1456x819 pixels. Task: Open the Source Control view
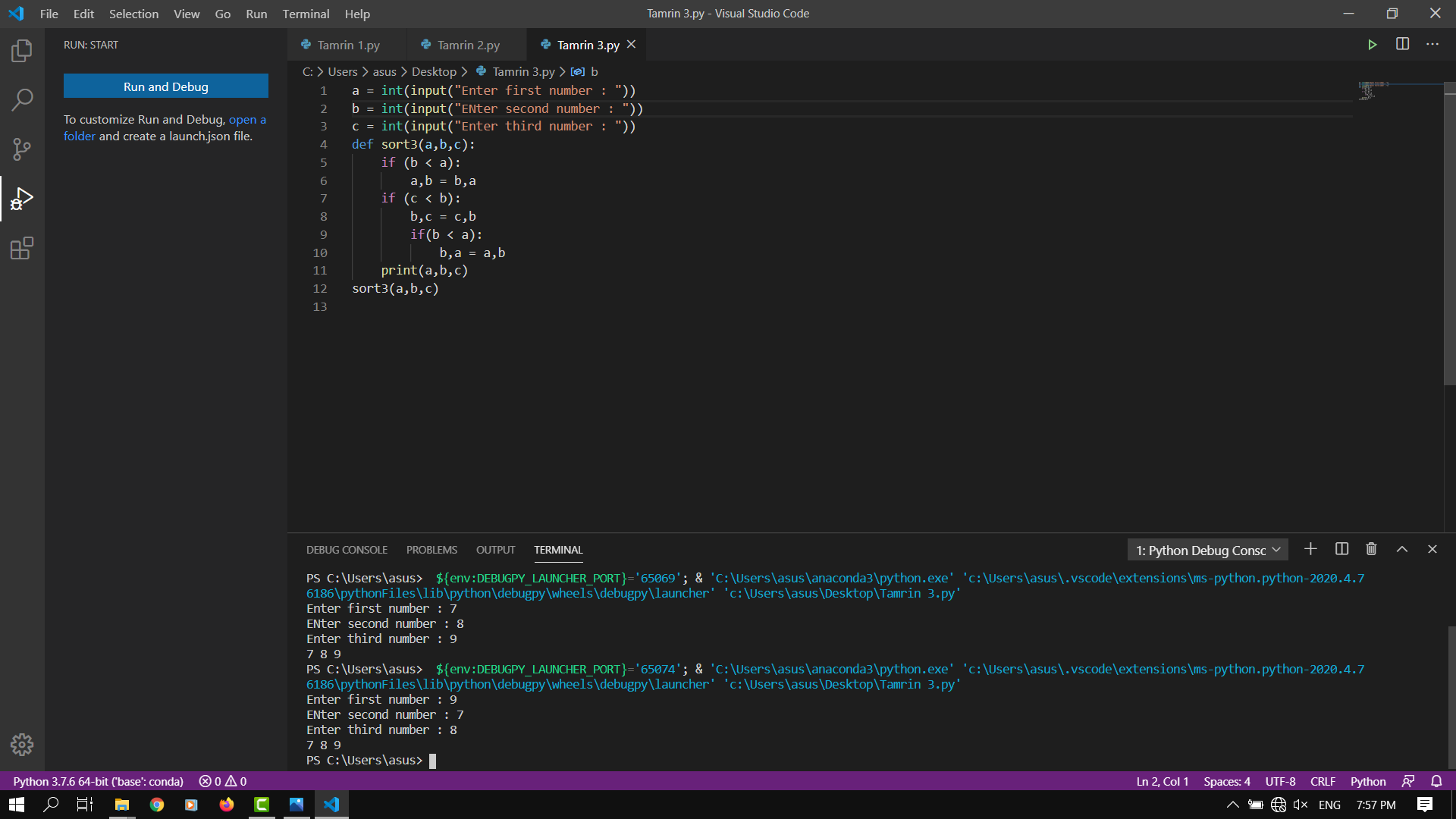[x=22, y=149]
